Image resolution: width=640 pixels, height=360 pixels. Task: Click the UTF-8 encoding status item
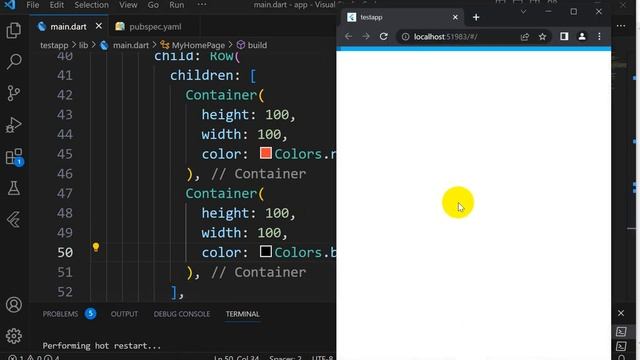(x=323, y=358)
